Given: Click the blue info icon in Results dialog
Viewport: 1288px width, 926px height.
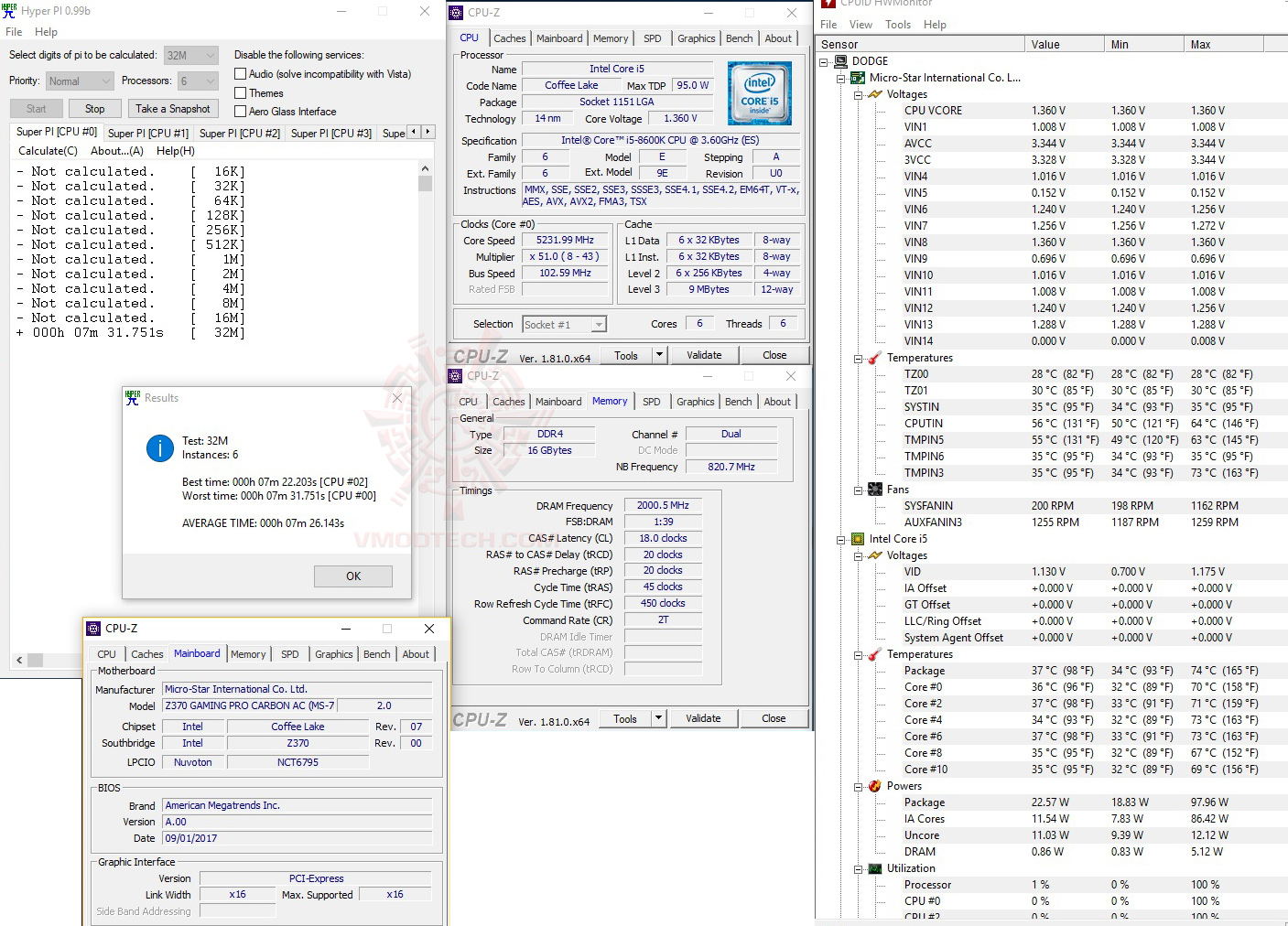Looking at the screenshot, I should [x=158, y=448].
